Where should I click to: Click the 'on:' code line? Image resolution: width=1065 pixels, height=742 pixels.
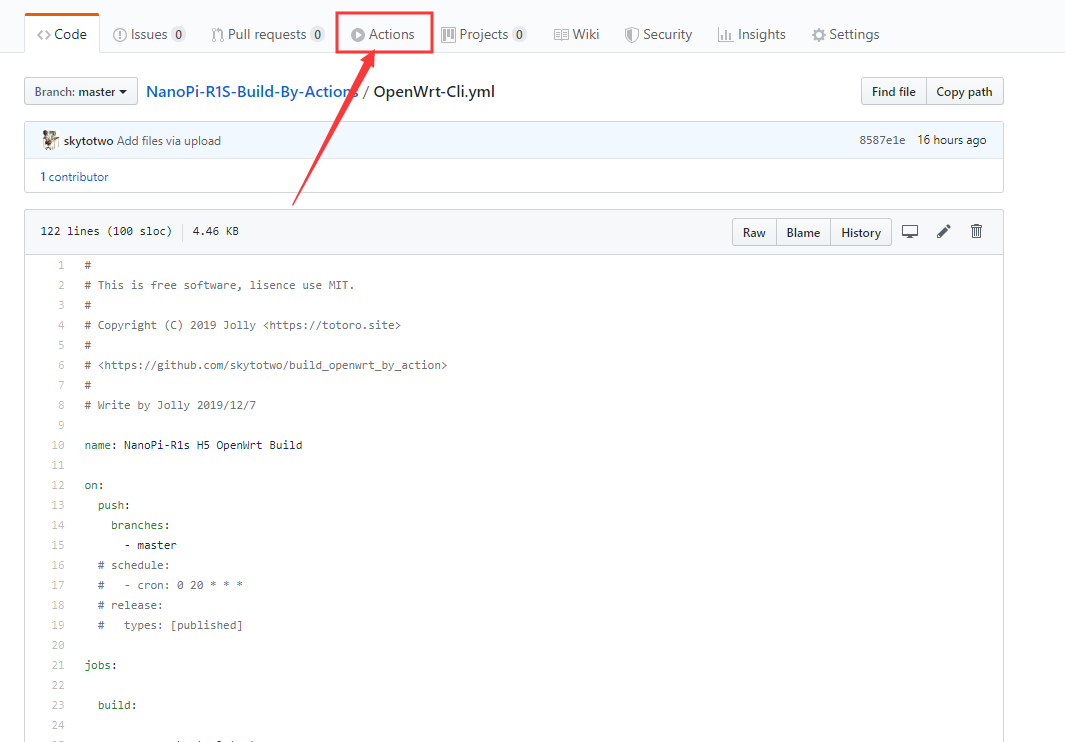point(94,485)
